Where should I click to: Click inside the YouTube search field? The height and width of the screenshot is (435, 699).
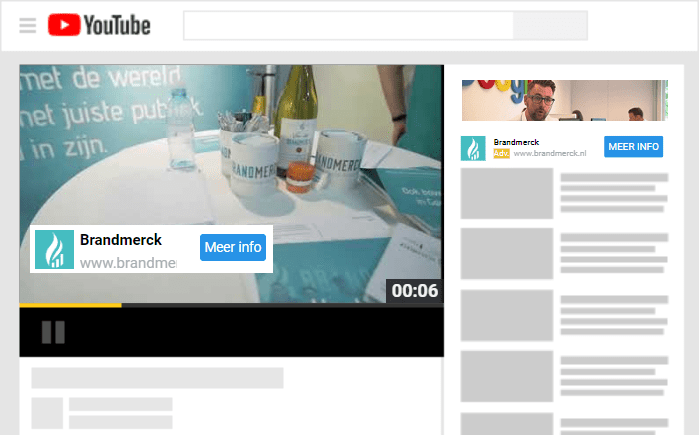pos(348,25)
